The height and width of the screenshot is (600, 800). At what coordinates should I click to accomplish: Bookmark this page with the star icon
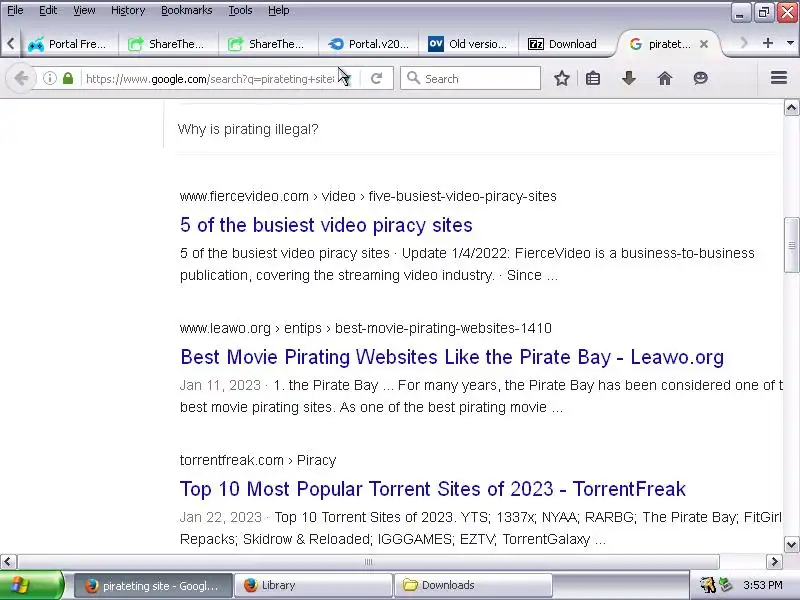(x=562, y=79)
